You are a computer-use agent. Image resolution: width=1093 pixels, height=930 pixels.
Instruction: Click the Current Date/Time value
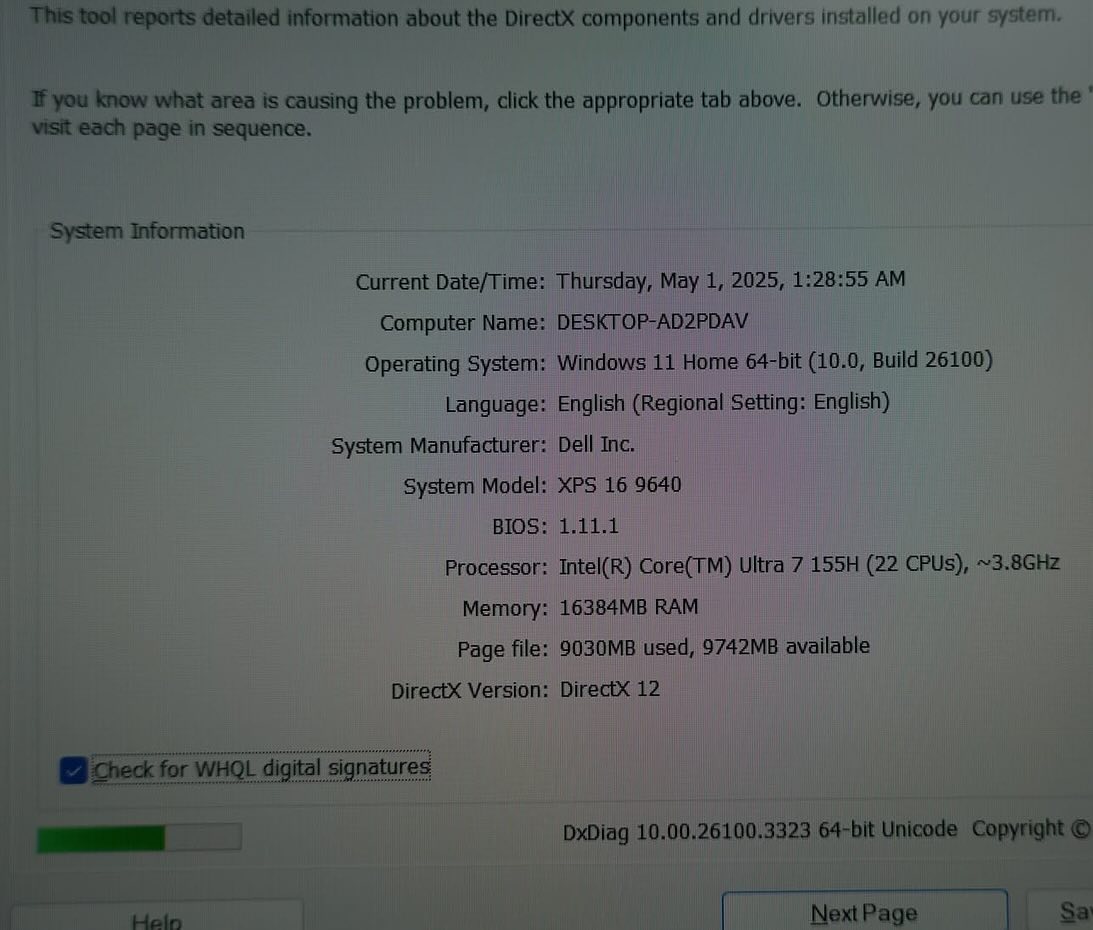pyautogui.click(x=730, y=280)
